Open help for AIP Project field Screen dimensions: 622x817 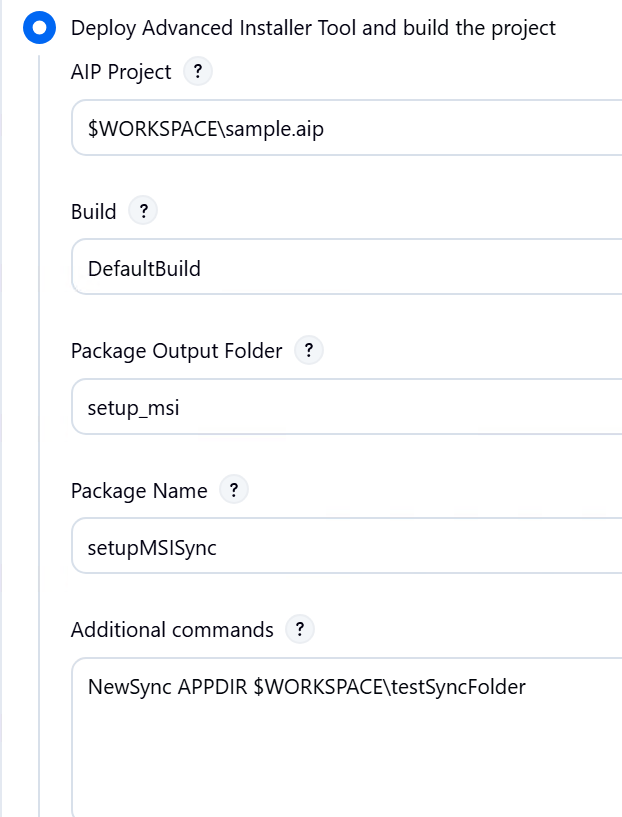click(x=198, y=72)
